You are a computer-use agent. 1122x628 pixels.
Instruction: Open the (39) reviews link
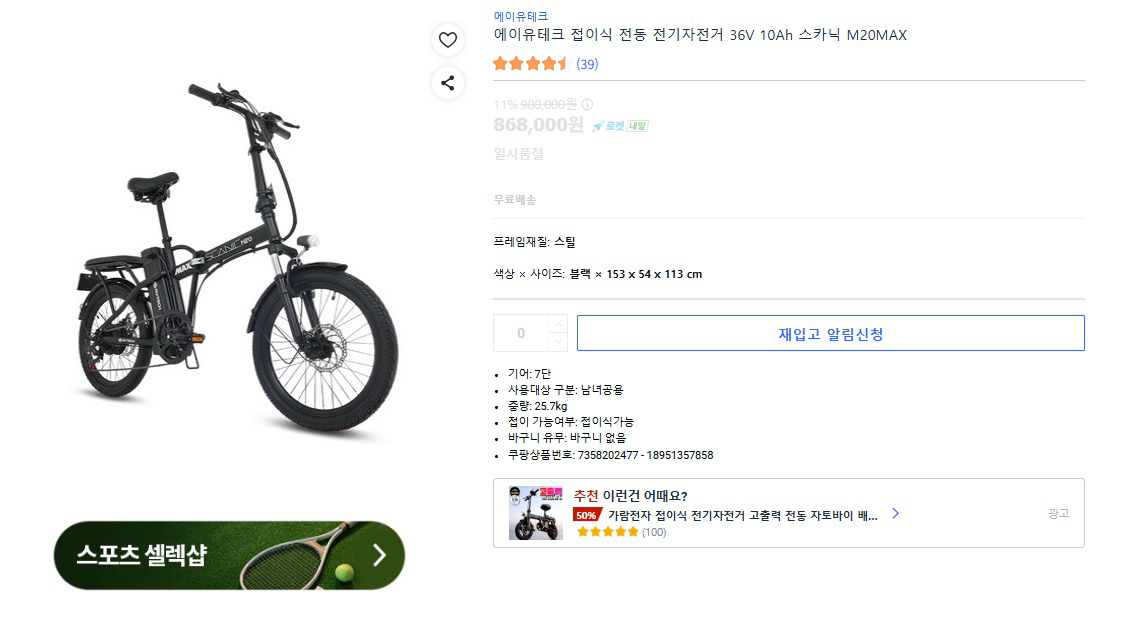(588, 63)
